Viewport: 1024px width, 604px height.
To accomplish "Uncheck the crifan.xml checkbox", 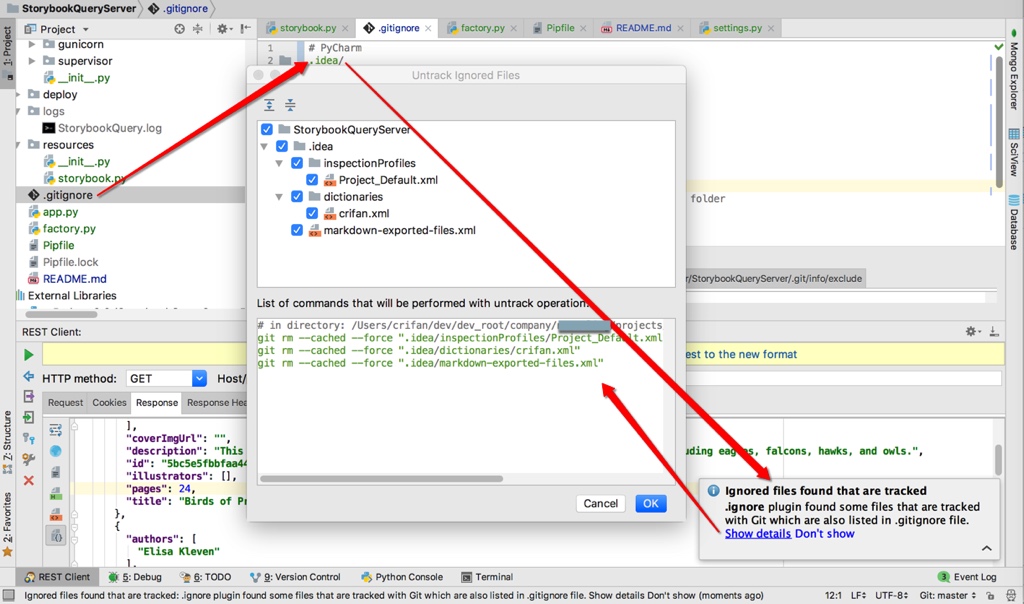I will tap(312, 213).
